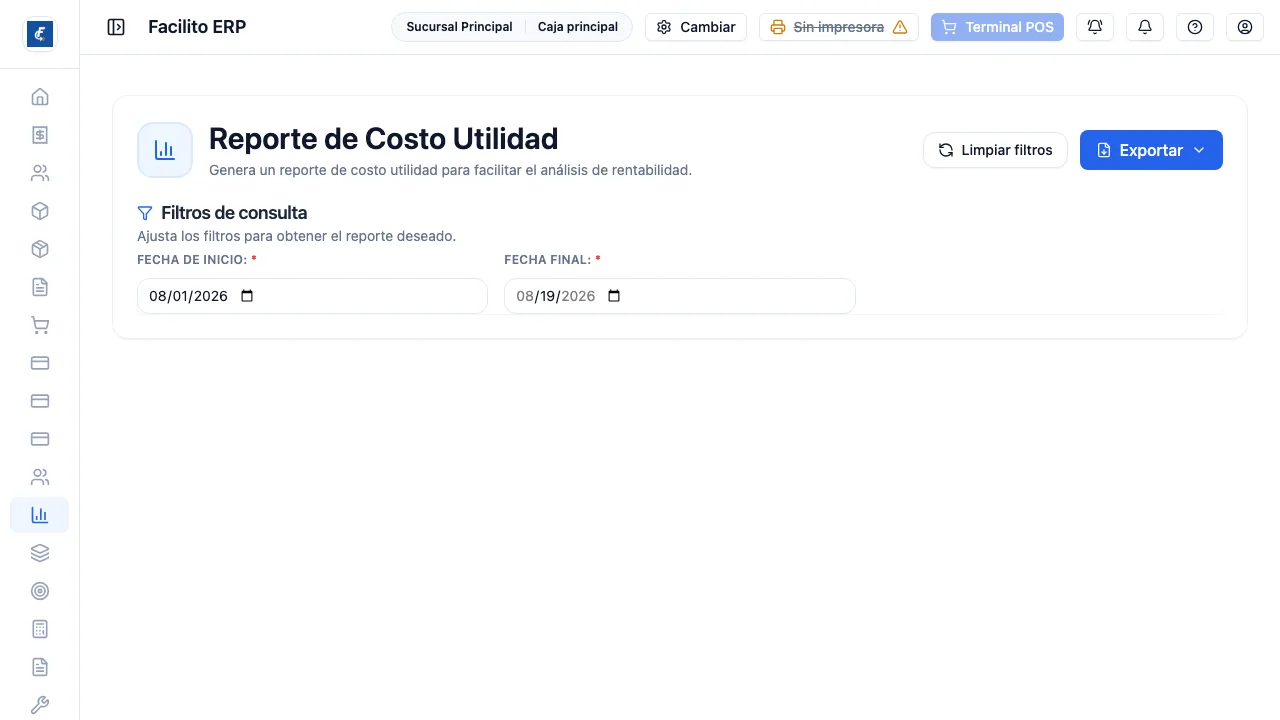Click the Cambiar button with gear icon
This screenshot has width=1280, height=720.
click(x=696, y=27)
